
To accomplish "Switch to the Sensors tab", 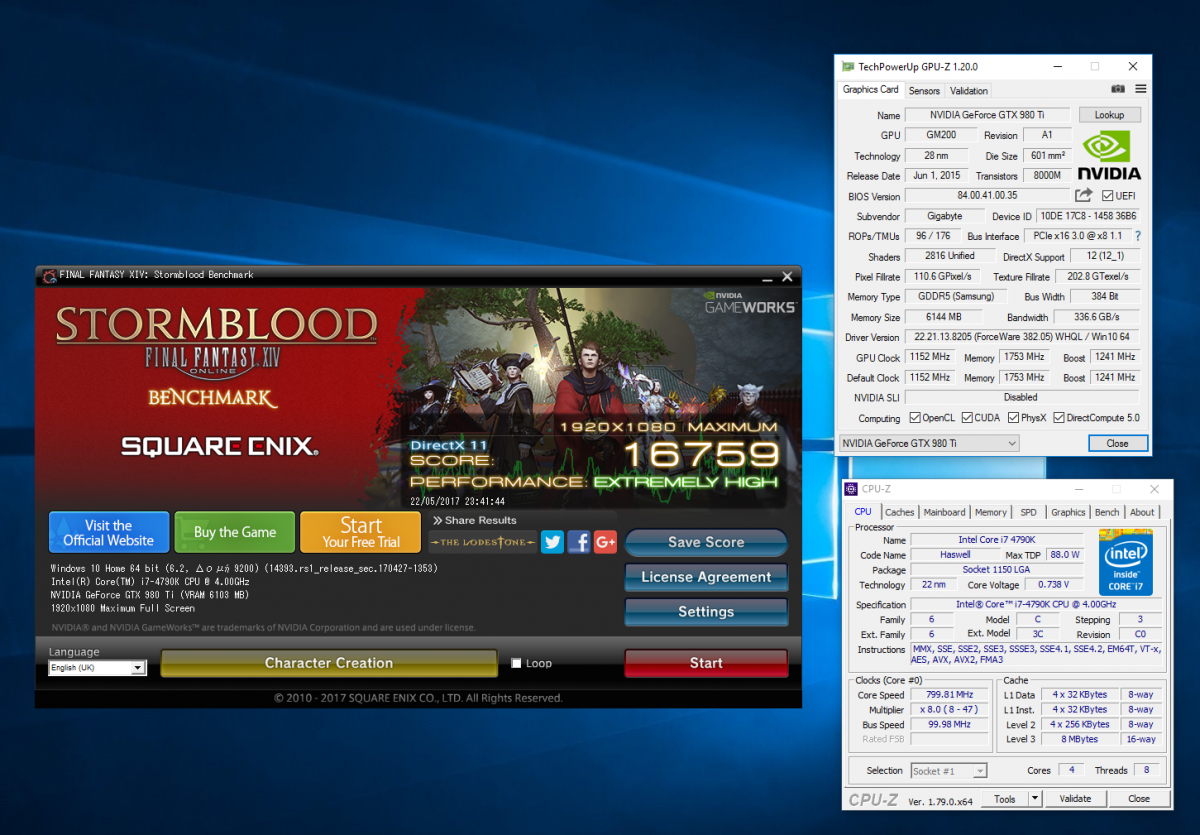I will pyautogui.click(x=924, y=91).
